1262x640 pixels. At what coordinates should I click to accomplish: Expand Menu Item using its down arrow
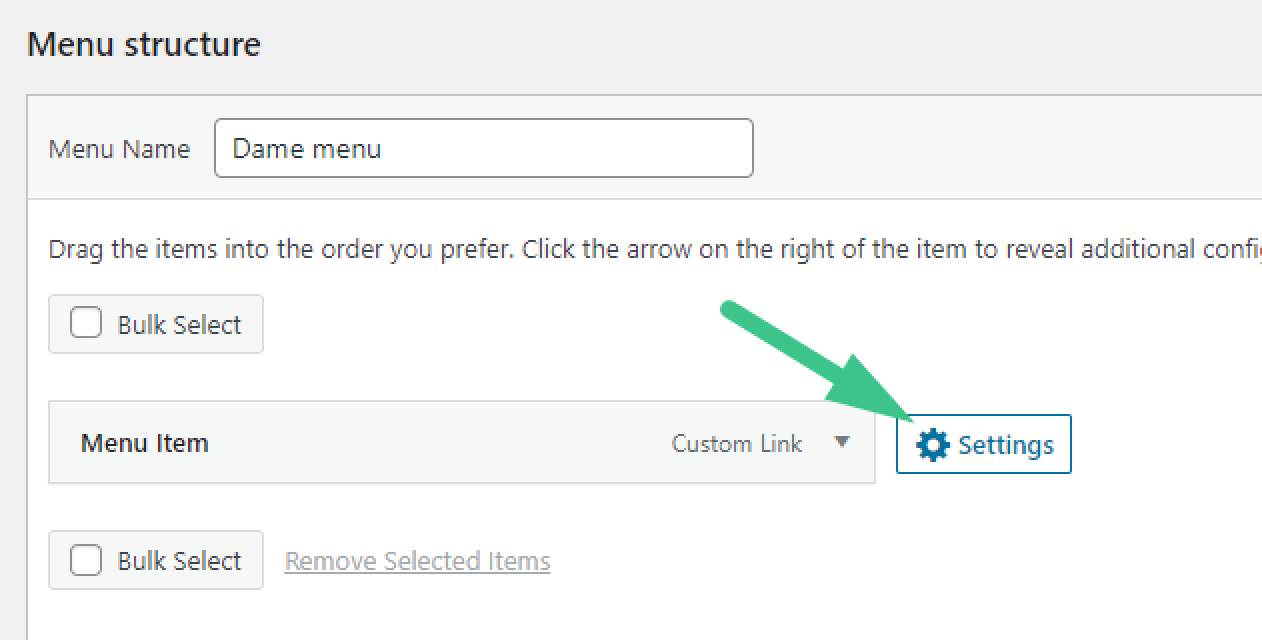(842, 442)
